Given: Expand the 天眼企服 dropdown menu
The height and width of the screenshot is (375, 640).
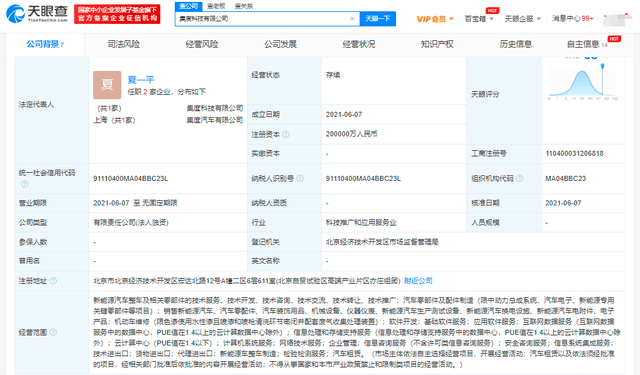Looking at the screenshot, I should click(522, 19).
